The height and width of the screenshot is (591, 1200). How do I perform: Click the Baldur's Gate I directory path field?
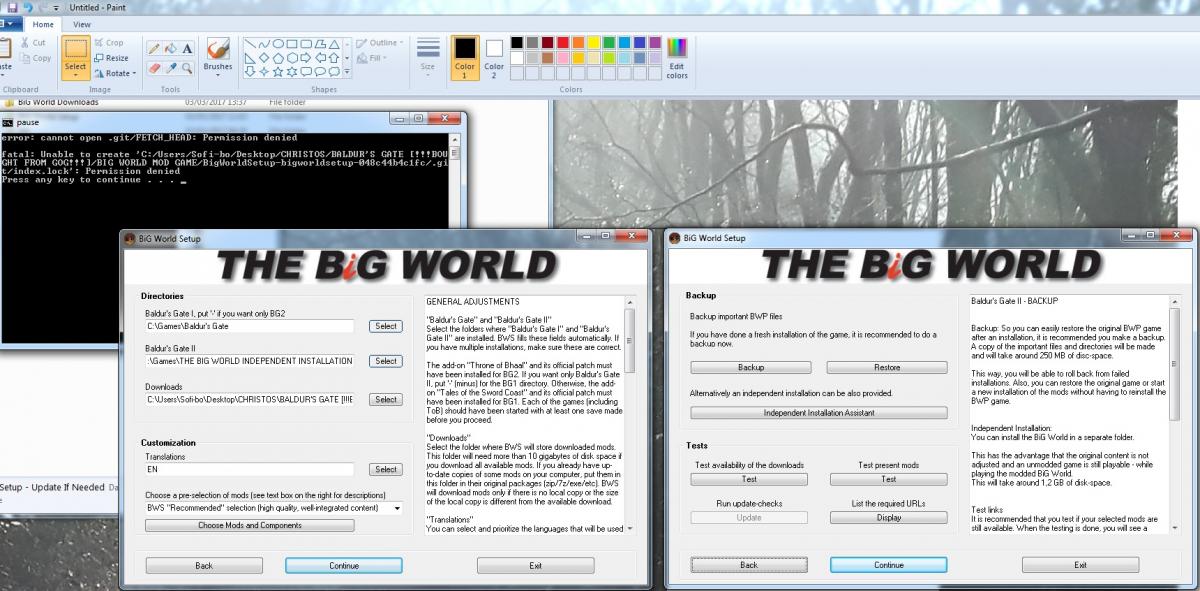[x=249, y=326]
